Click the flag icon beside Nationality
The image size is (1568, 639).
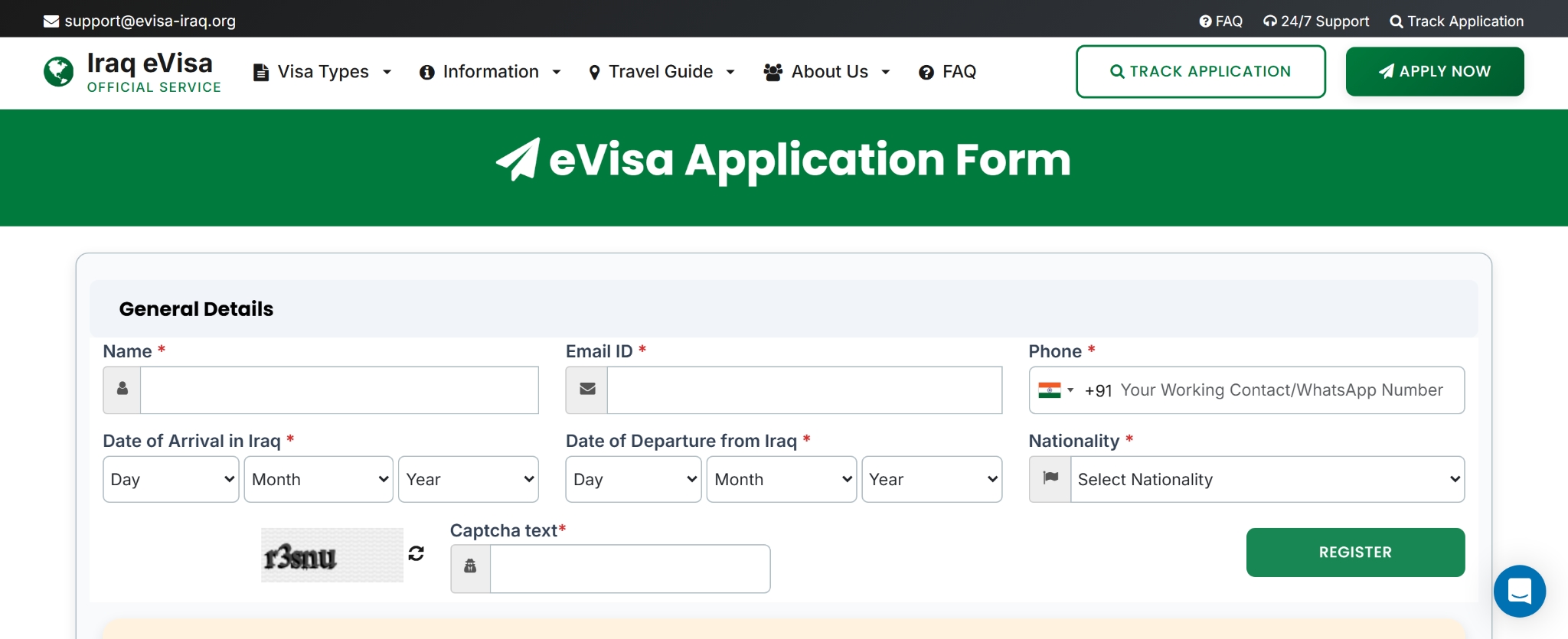tap(1050, 479)
